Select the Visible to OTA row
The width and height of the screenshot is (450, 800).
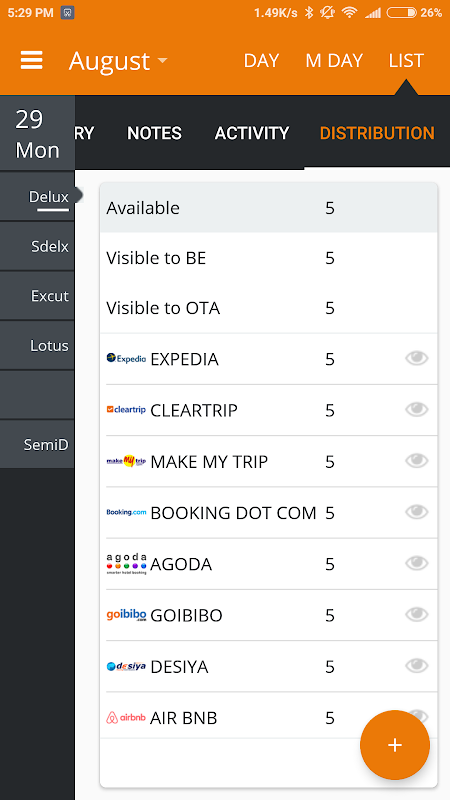click(269, 308)
